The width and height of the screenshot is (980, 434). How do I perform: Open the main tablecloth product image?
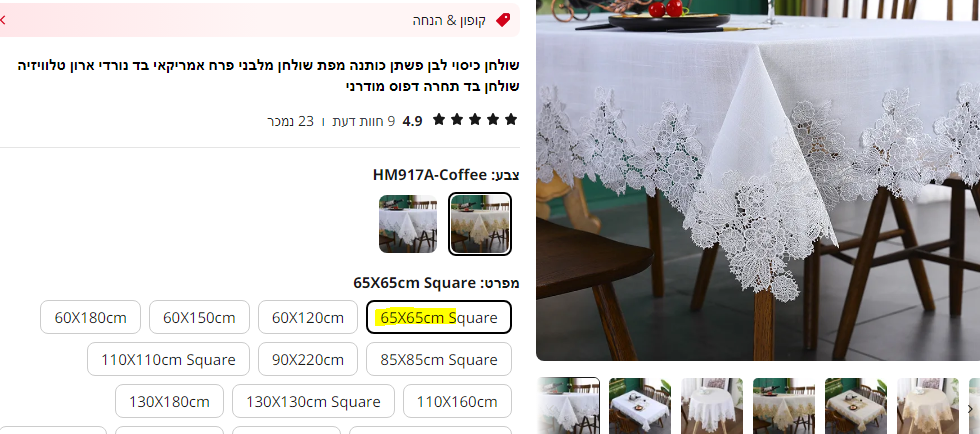[x=758, y=180]
